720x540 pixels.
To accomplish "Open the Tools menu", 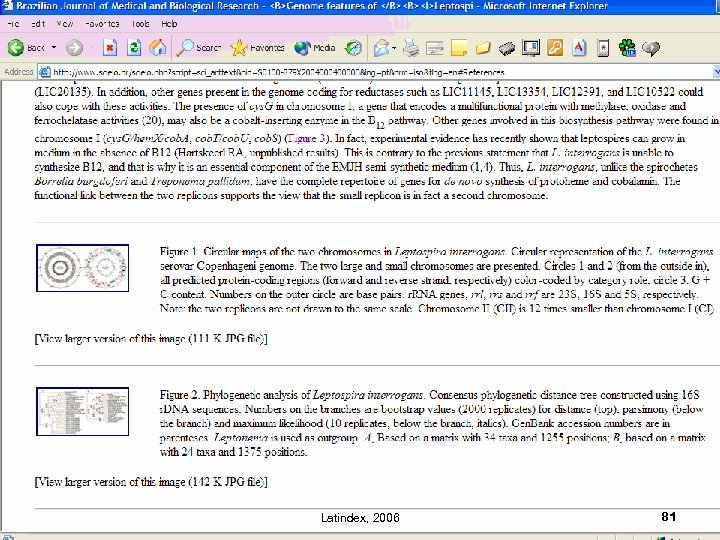I will point(140,24).
